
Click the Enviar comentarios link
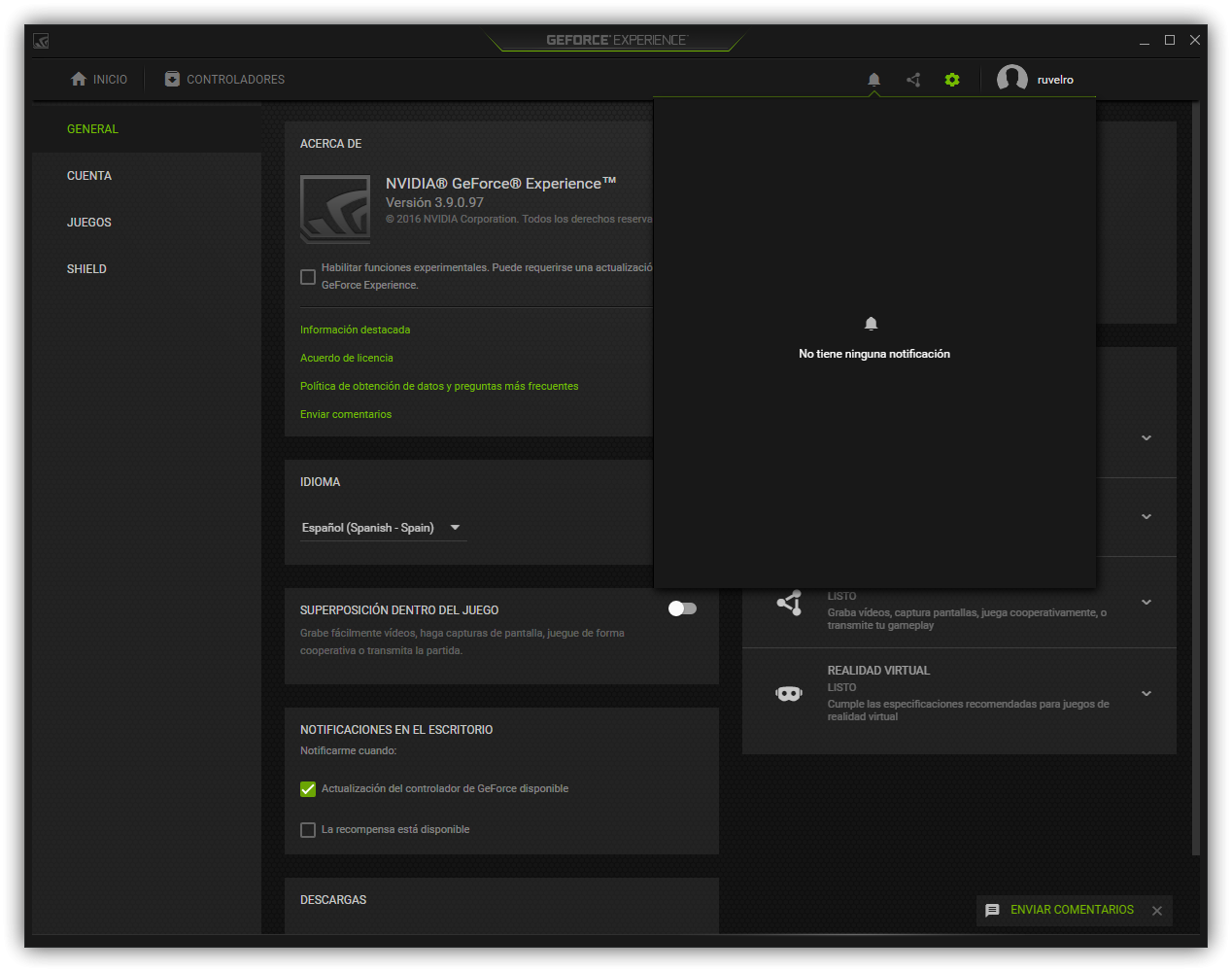click(346, 414)
